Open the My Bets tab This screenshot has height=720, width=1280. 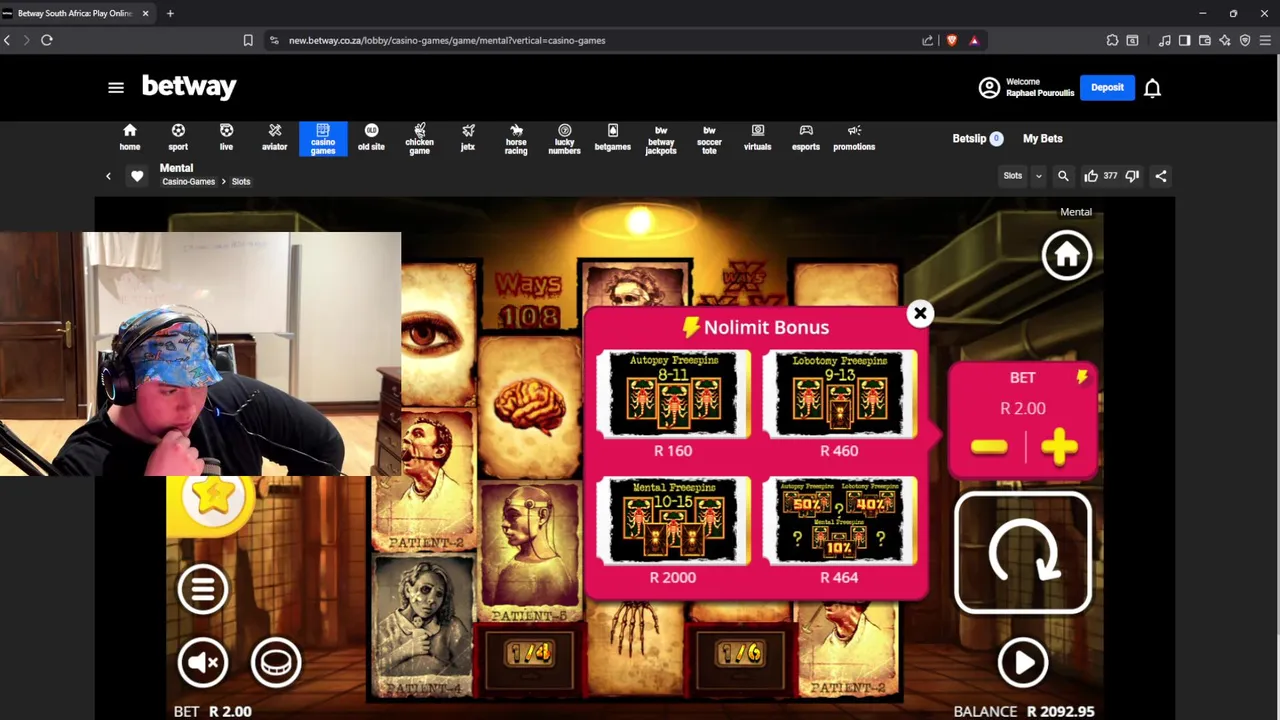point(1043,139)
